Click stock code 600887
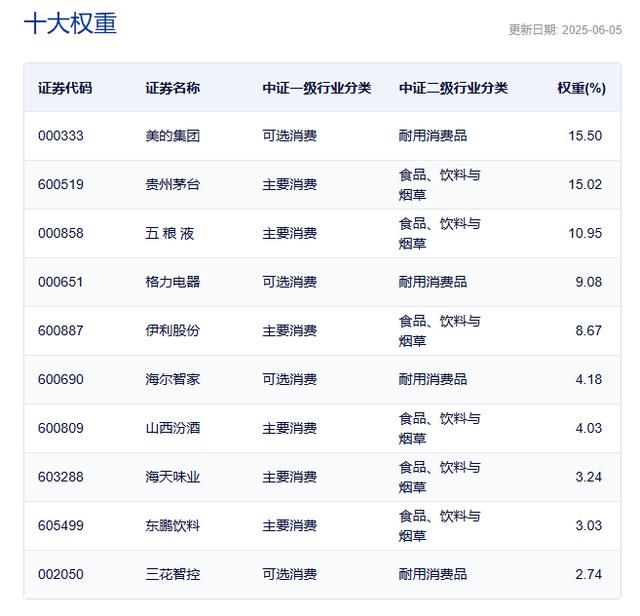640x616 pixels. click(x=61, y=331)
